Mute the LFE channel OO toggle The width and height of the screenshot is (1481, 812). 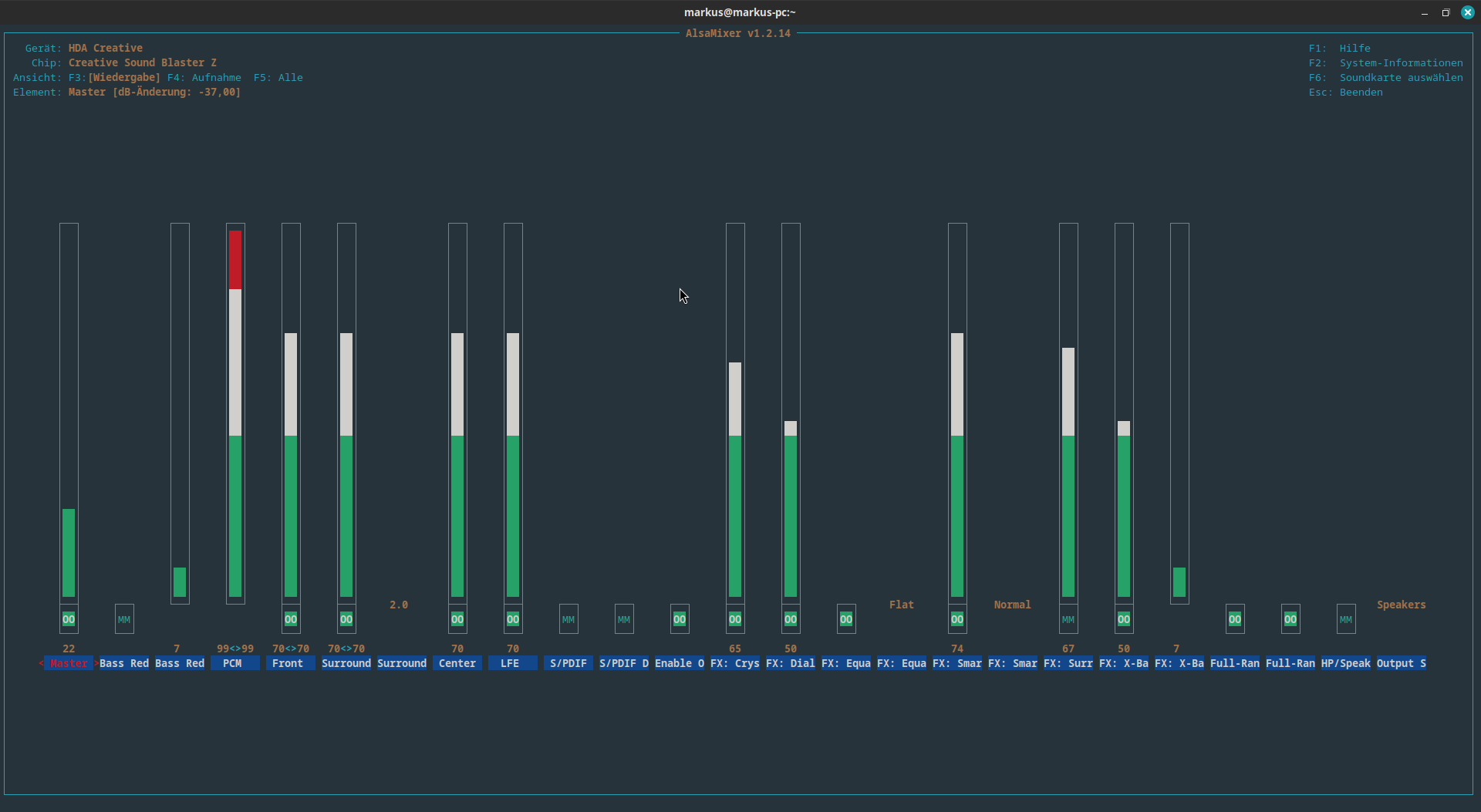pos(513,619)
